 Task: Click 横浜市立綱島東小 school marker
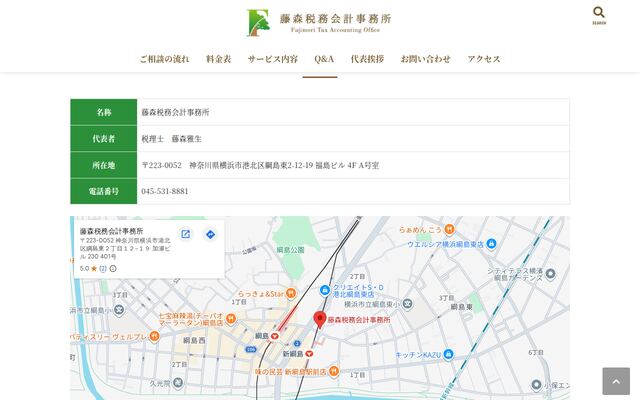pos(407,304)
